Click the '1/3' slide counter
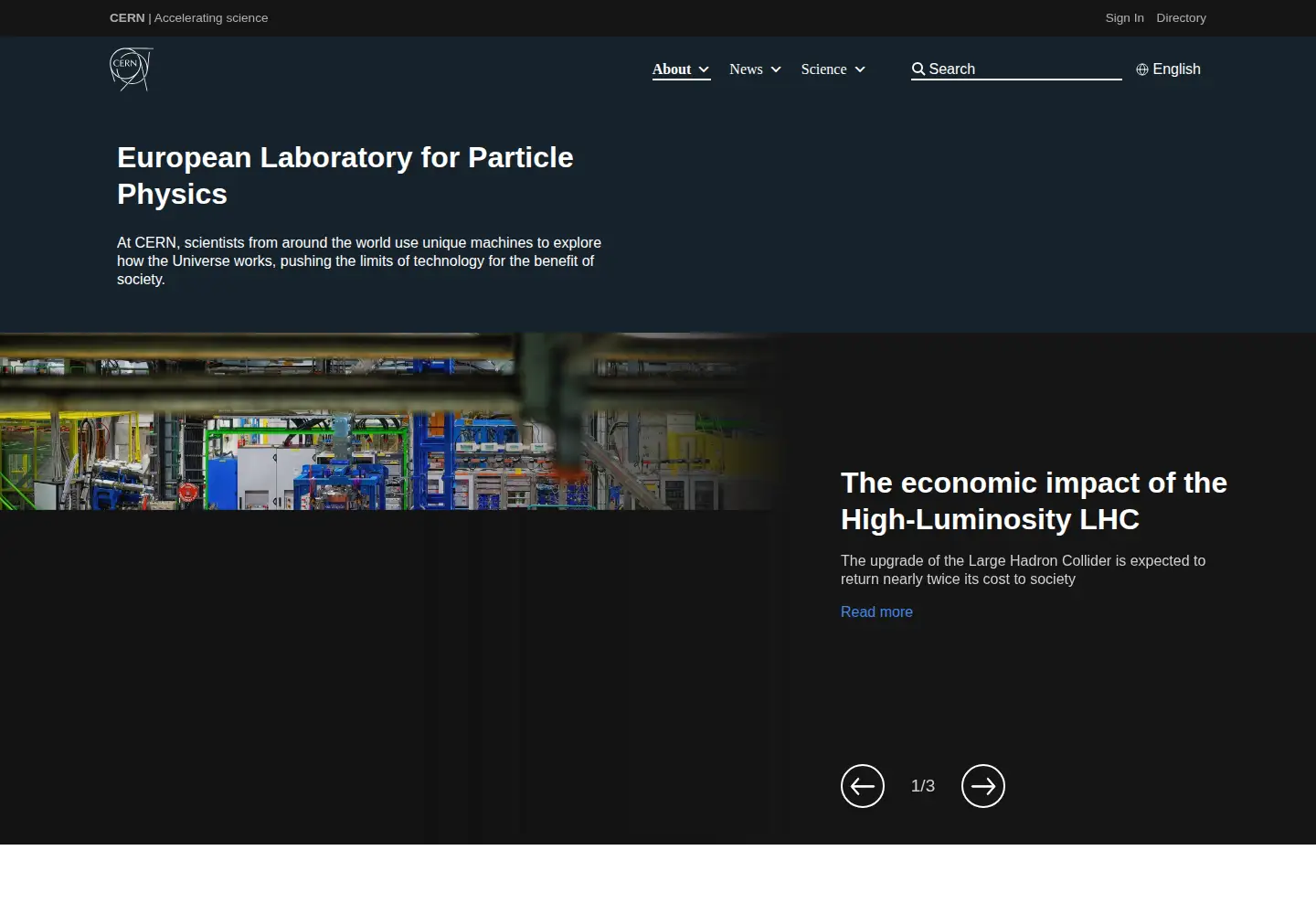This screenshot has height=914, width=1316. pyautogui.click(x=923, y=786)
